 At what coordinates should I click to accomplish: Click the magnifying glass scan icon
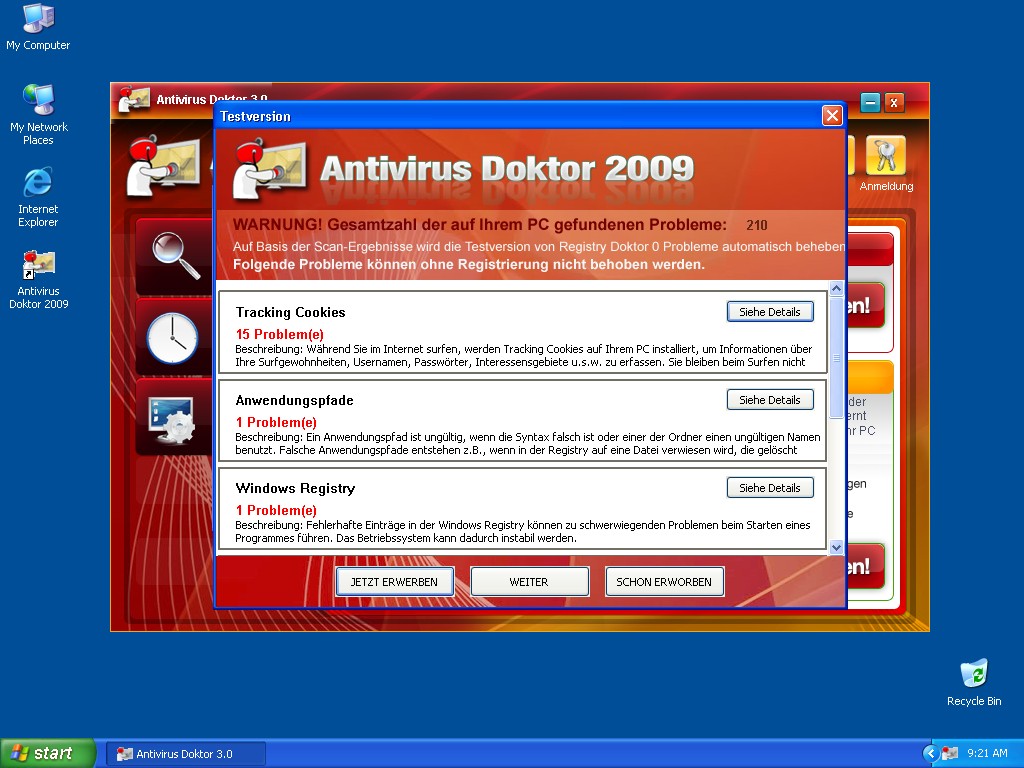coord(175,254)
